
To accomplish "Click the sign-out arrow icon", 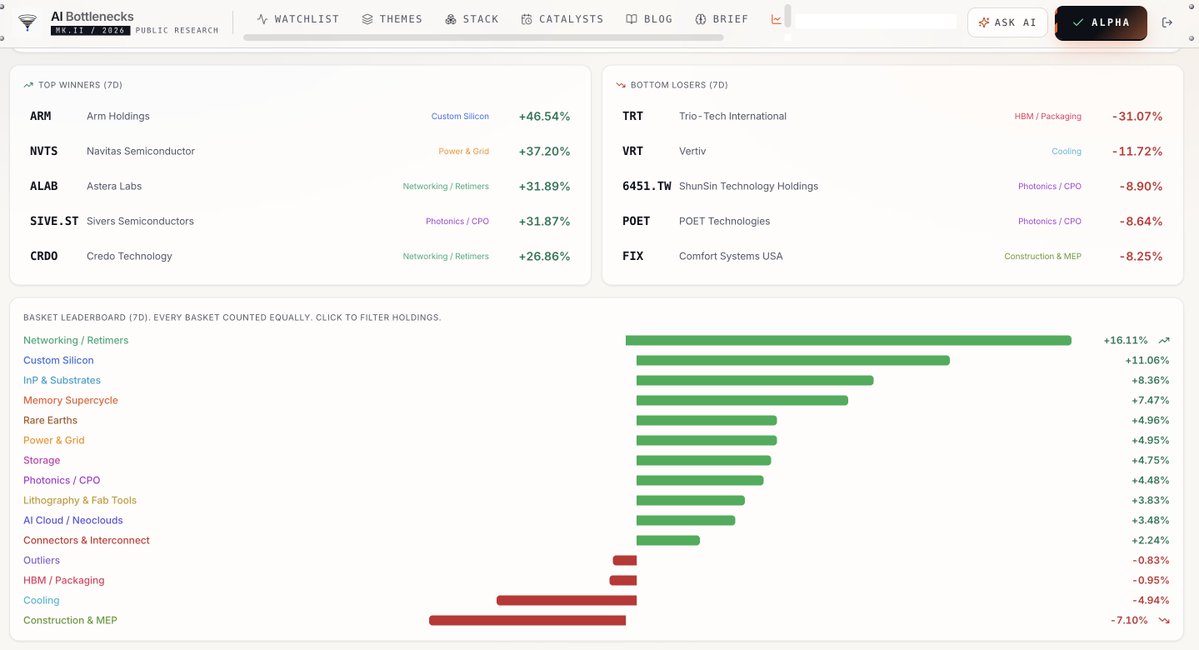I will pyautogui.click(x=1167, y=22).
